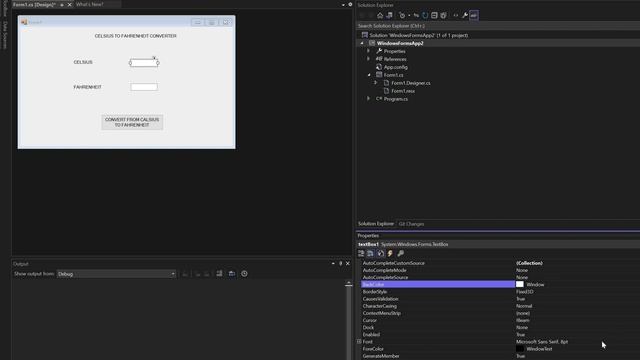Open the 'Show output from' Debug dropdown
This screenshot has width=640, height=360.
(x=116, y=274)
